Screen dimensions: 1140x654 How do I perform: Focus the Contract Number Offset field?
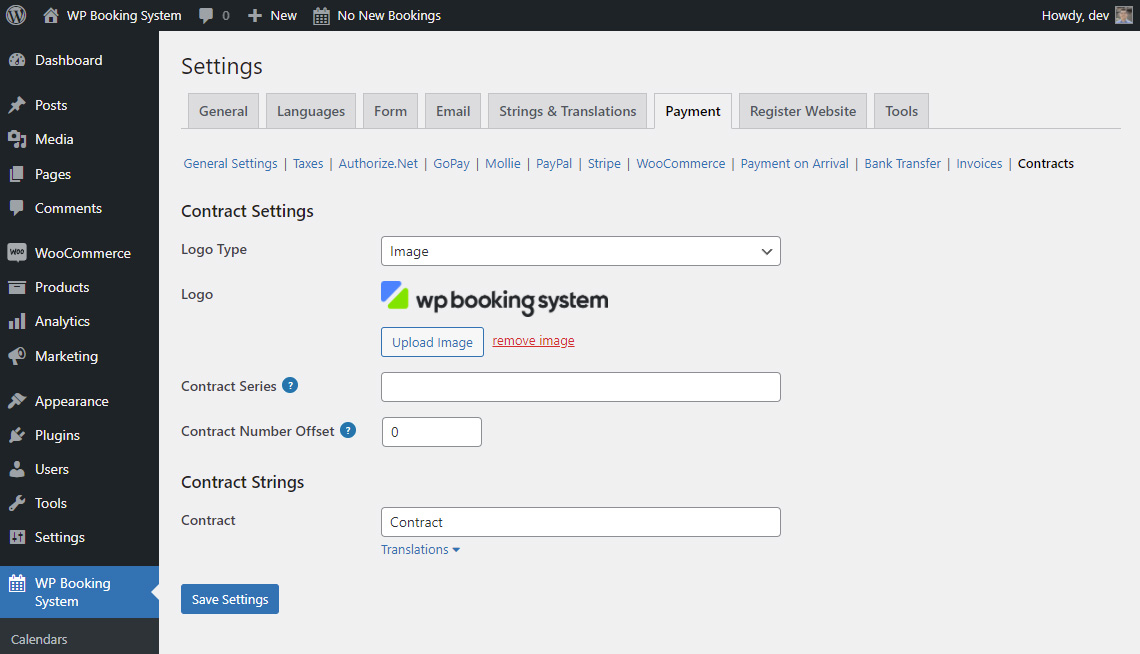point(432,432)
